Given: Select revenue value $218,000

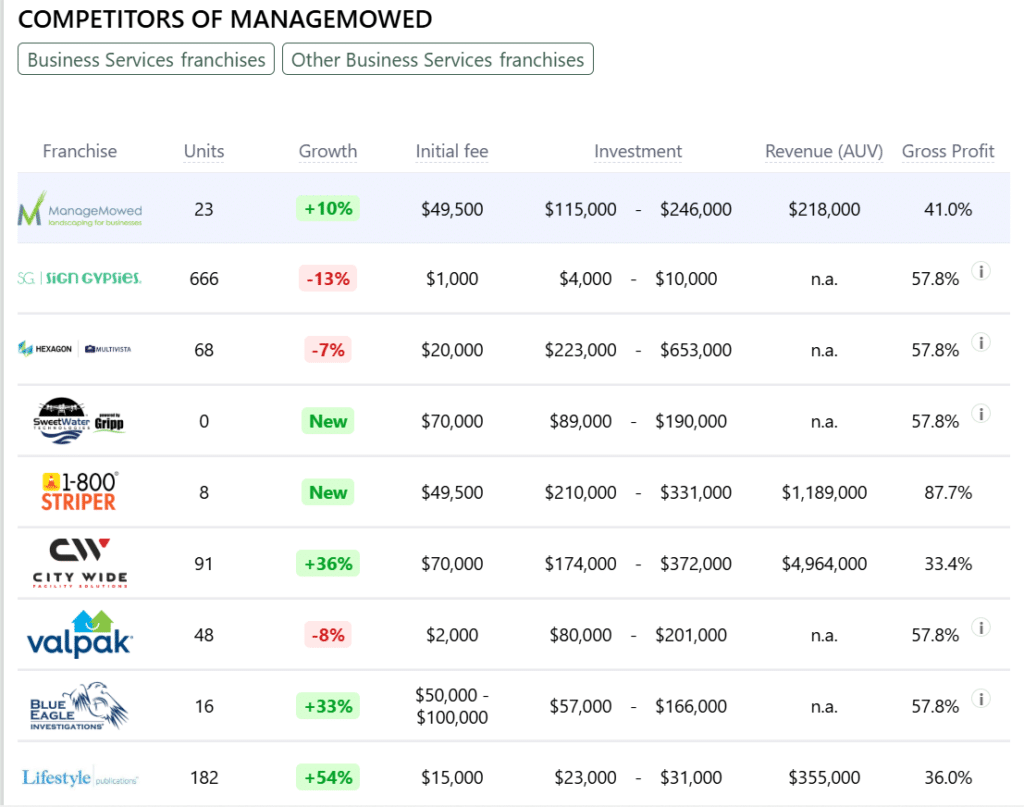Looking at the screenshot, I should pyautogui.click(x=824, y=209).
